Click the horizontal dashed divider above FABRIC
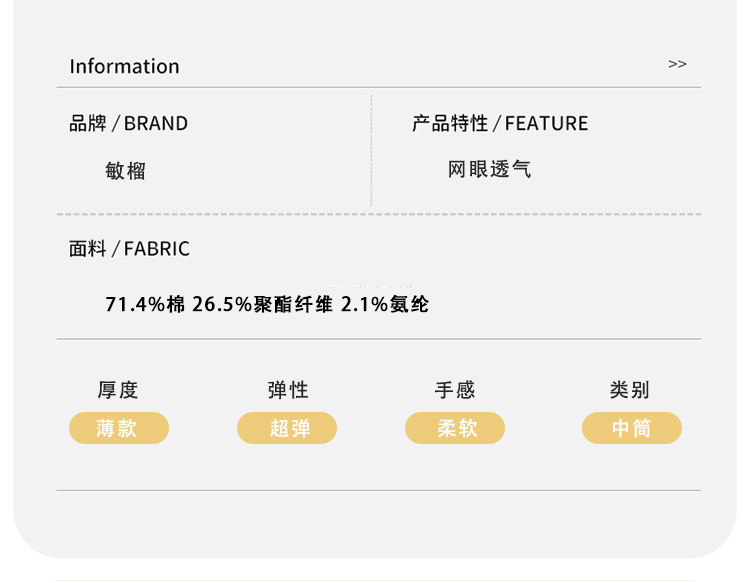The width and height of the screenshot is (750, 583). pyautogui.click(x=378, y=214)
